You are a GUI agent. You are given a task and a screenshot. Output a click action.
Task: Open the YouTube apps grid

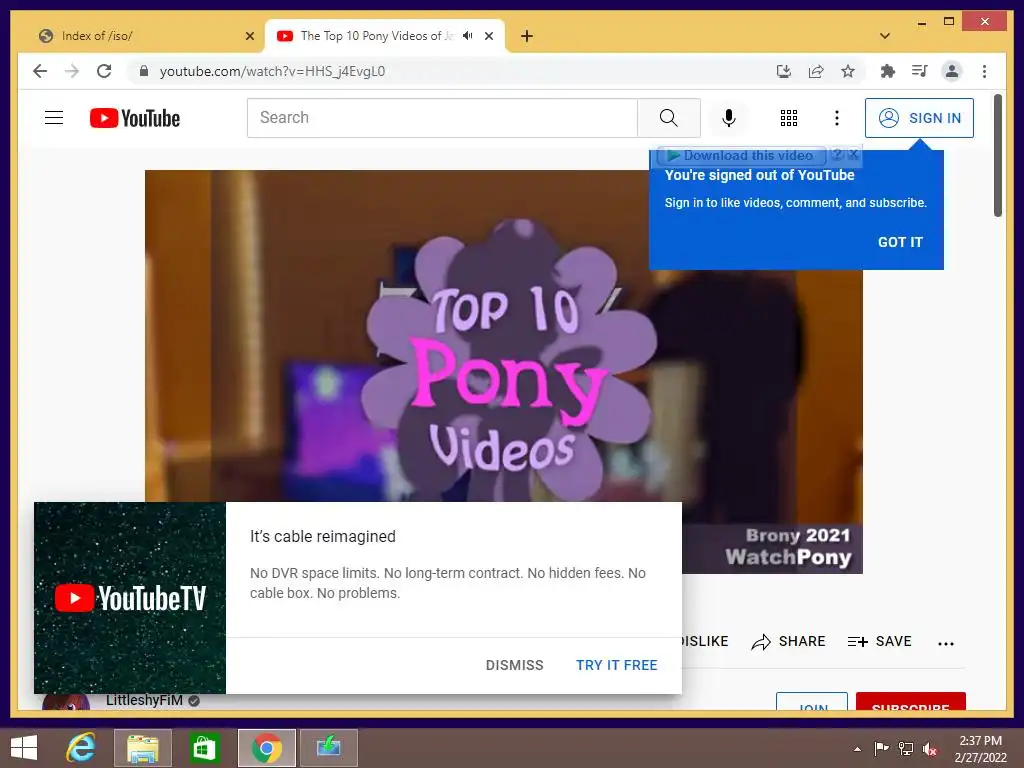[789, 118]
